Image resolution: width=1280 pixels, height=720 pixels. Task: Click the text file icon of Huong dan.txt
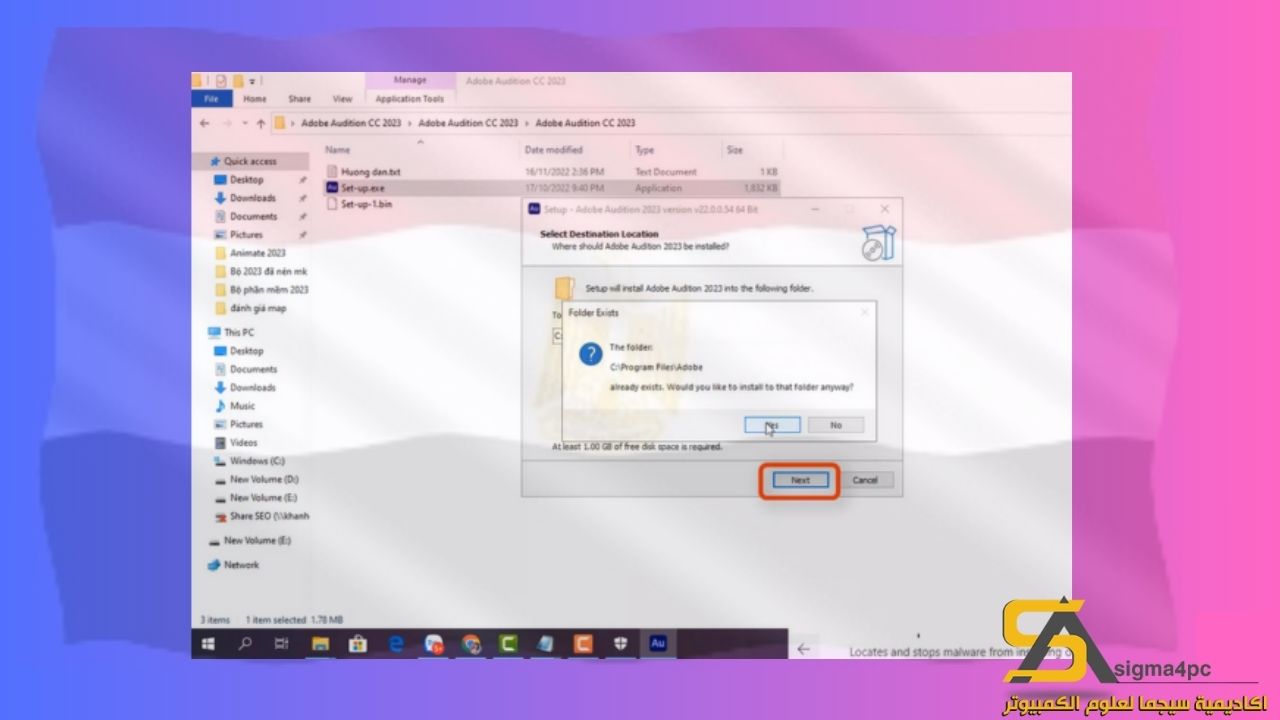(333, 171)
